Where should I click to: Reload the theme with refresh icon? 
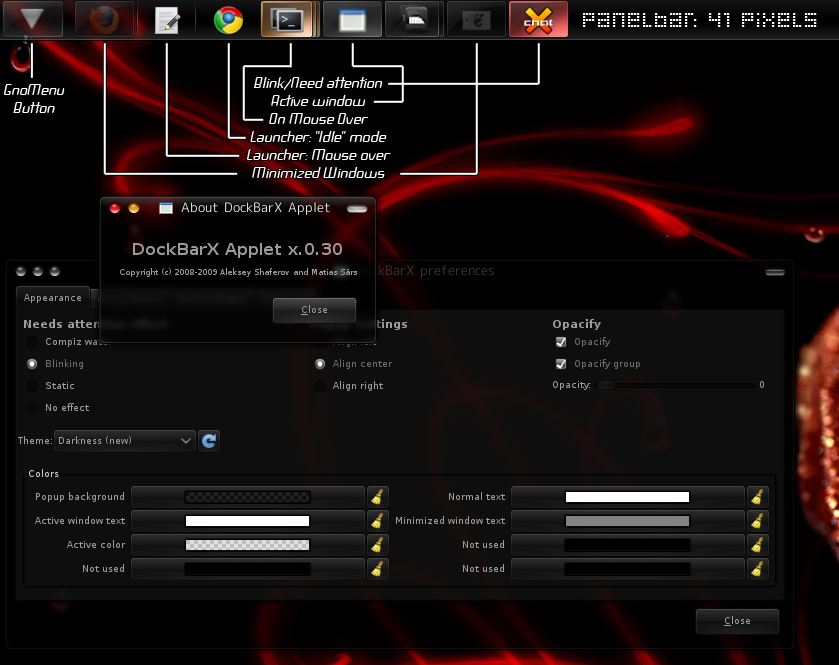[209, 441]
